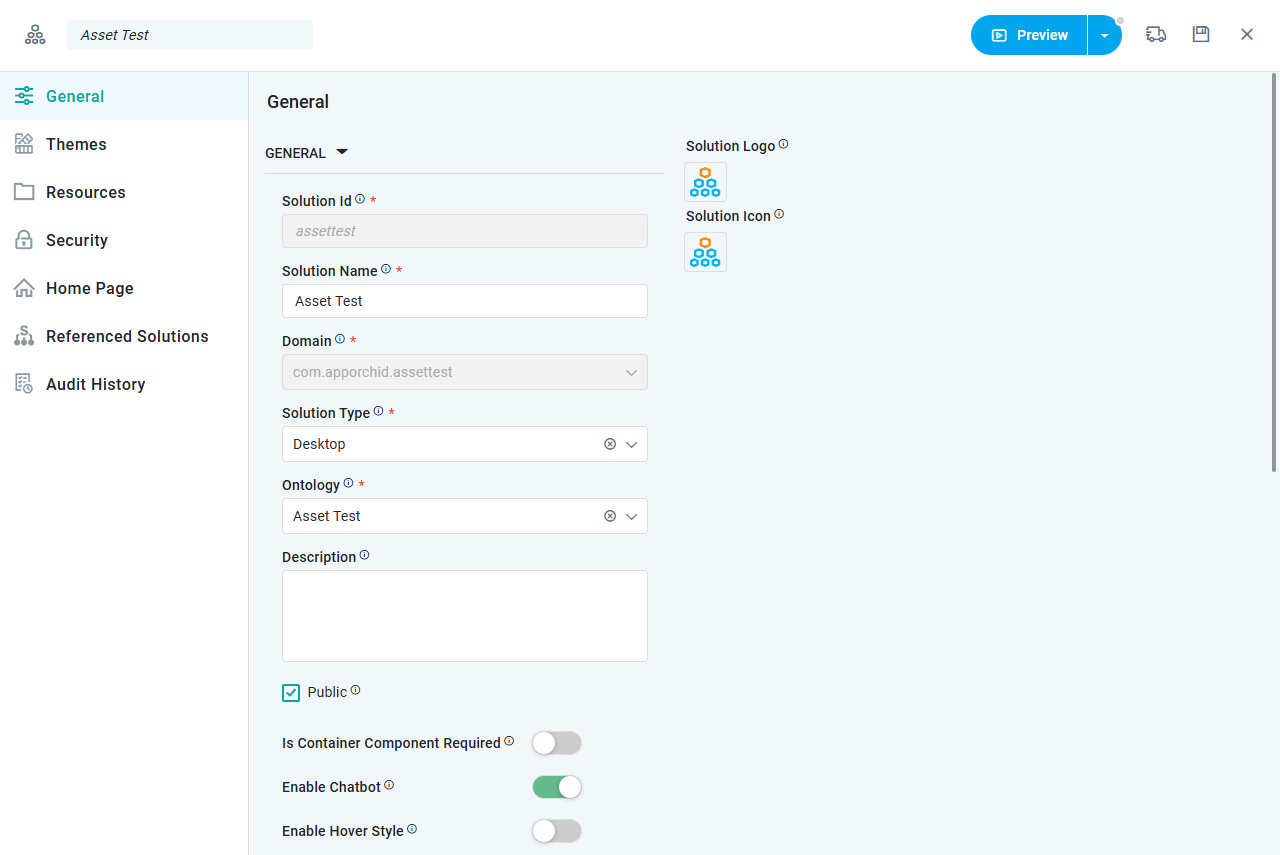The height and width of the screenshot is (855, 1280).
Task: Open the Solution Type dropdown
Action: (632, 444)
